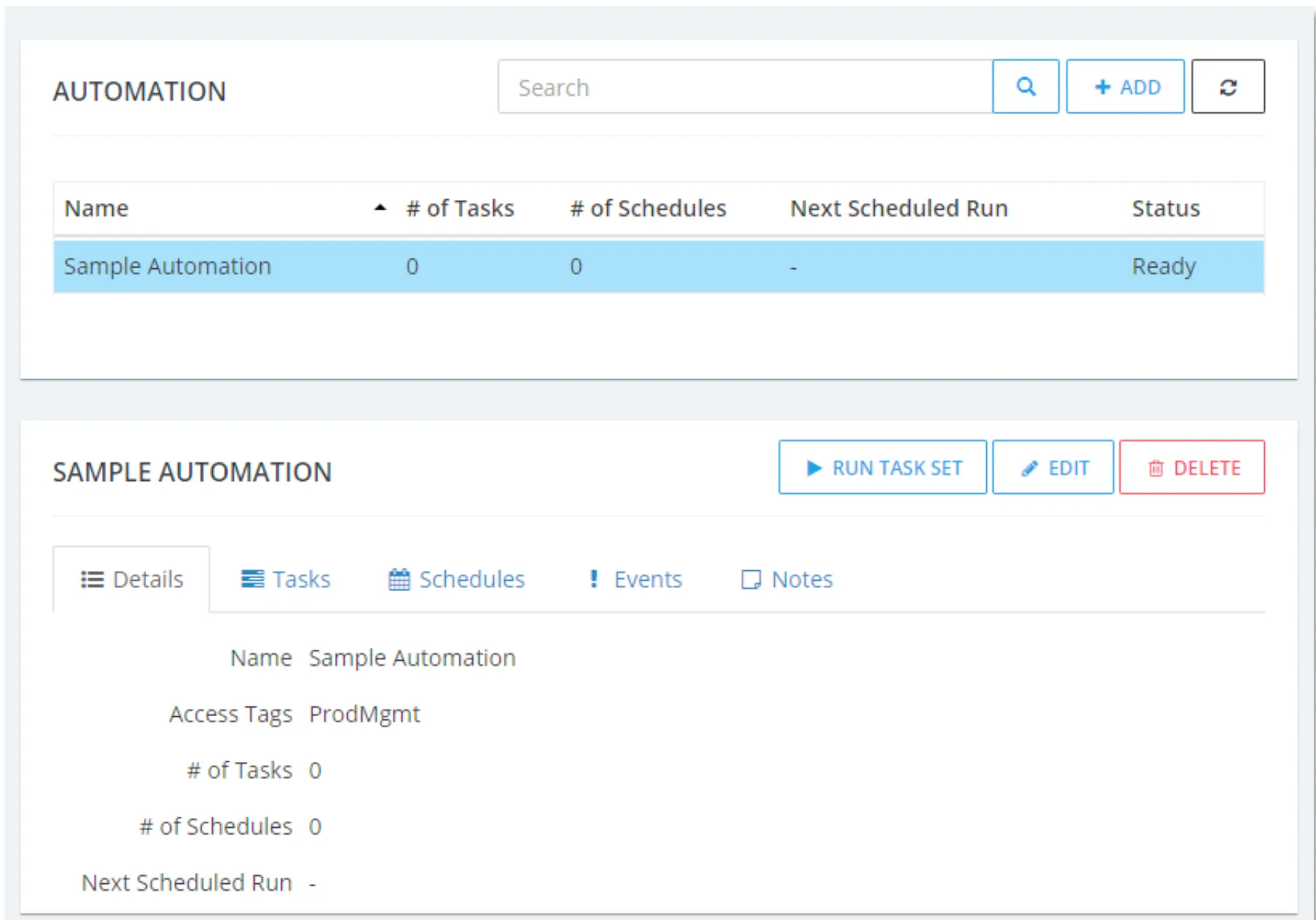
Task: Click the AUTOMATION panel heading
Action: 139,91
